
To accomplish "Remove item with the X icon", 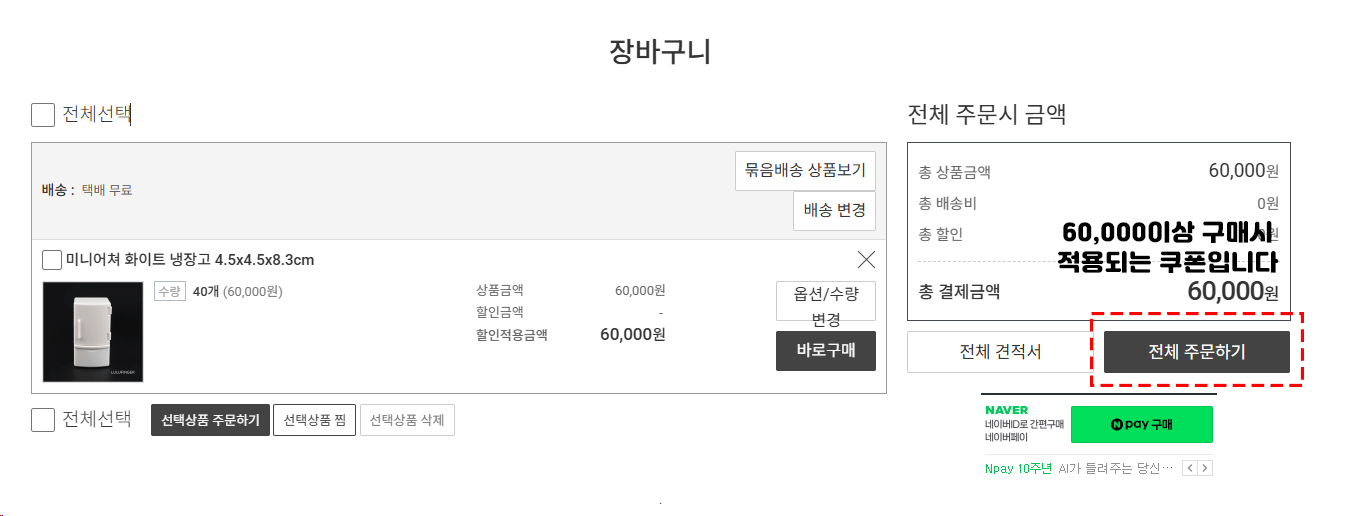I will (866, 260).
